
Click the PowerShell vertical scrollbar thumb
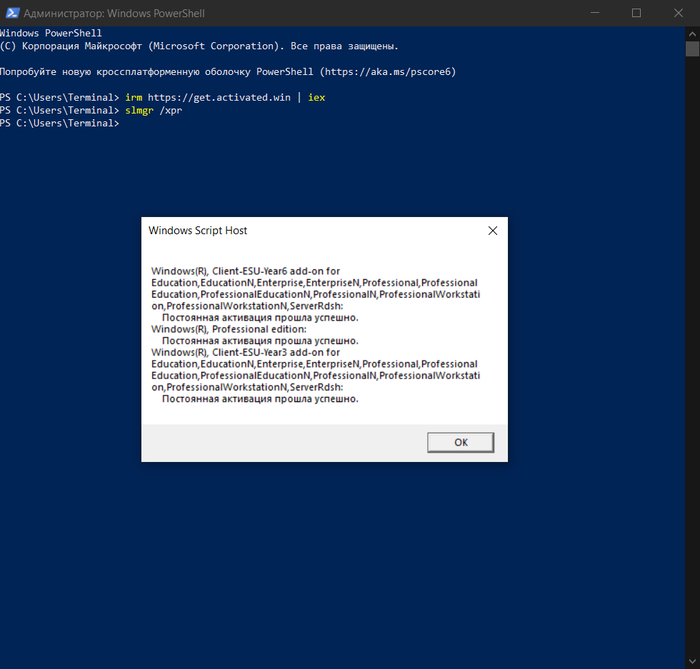(692, 50)
